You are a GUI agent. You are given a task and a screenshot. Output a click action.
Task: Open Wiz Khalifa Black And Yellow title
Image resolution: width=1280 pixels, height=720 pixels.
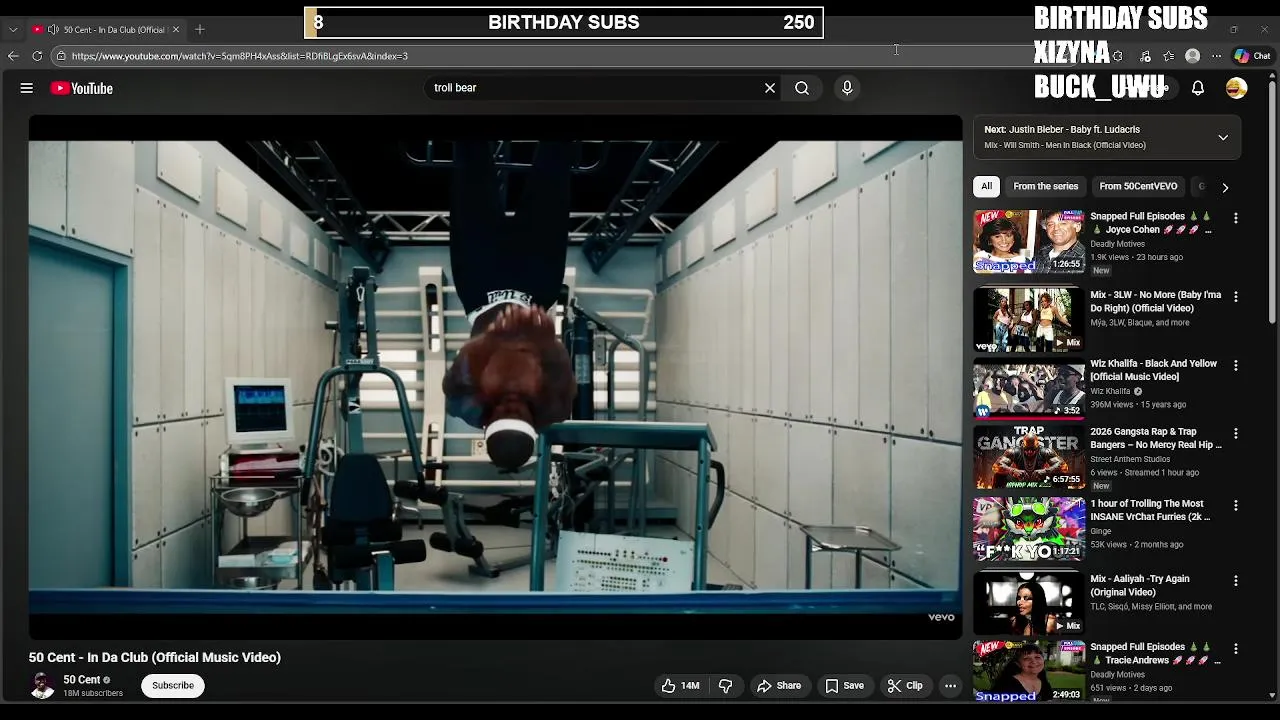click(x=1153, y=370)
